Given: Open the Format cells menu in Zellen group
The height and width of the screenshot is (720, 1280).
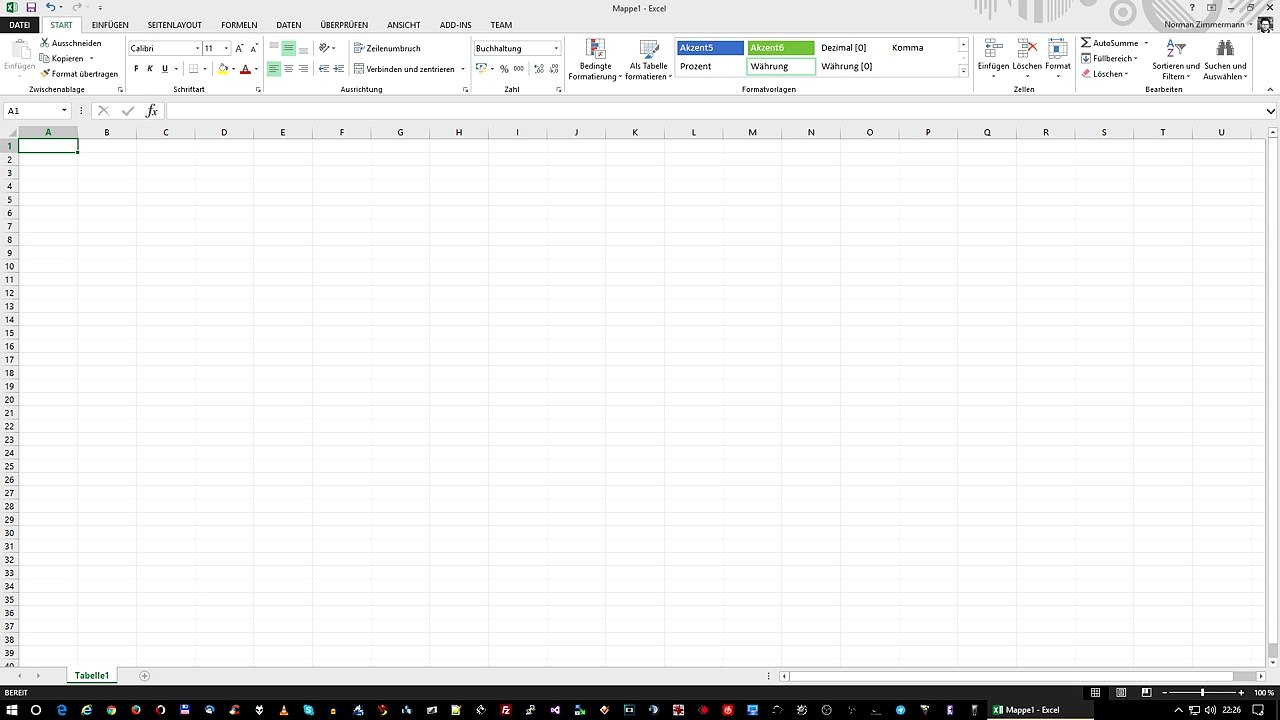Looking at the screenshot, I should pos(1058,60).
